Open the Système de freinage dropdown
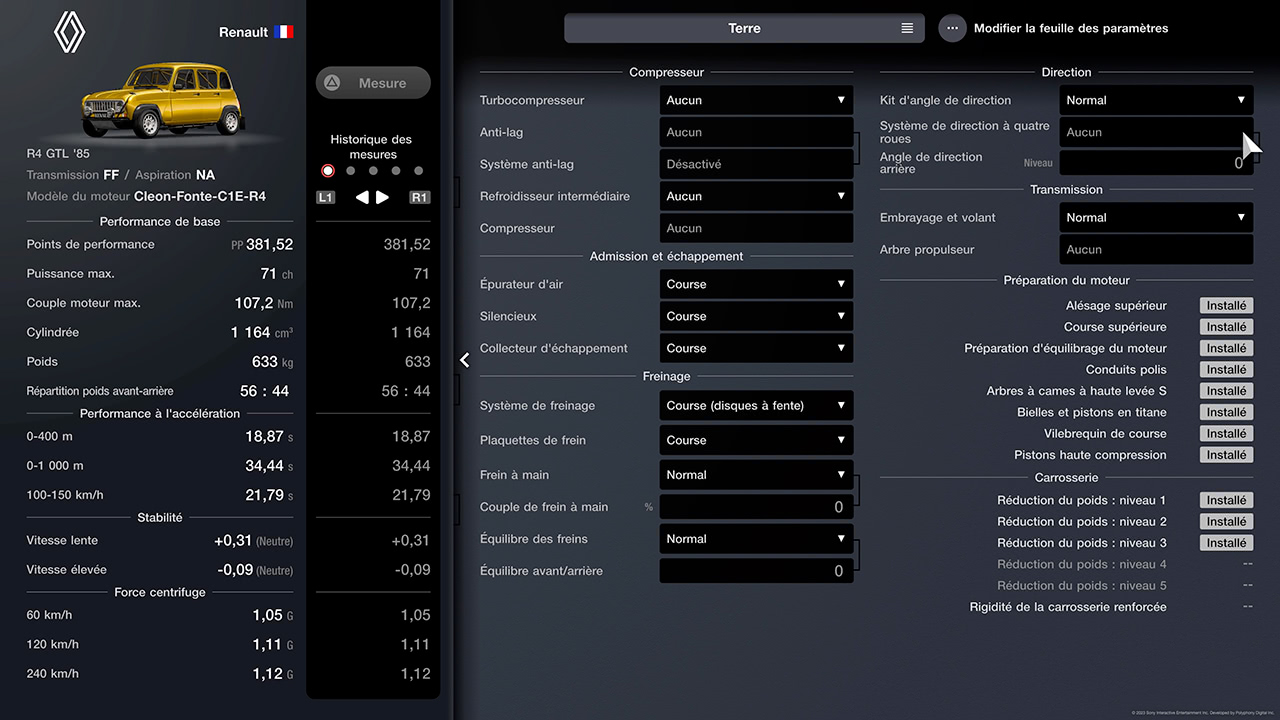The width and height of the screenshot is (1280, 720). click(x=756, y=405)
